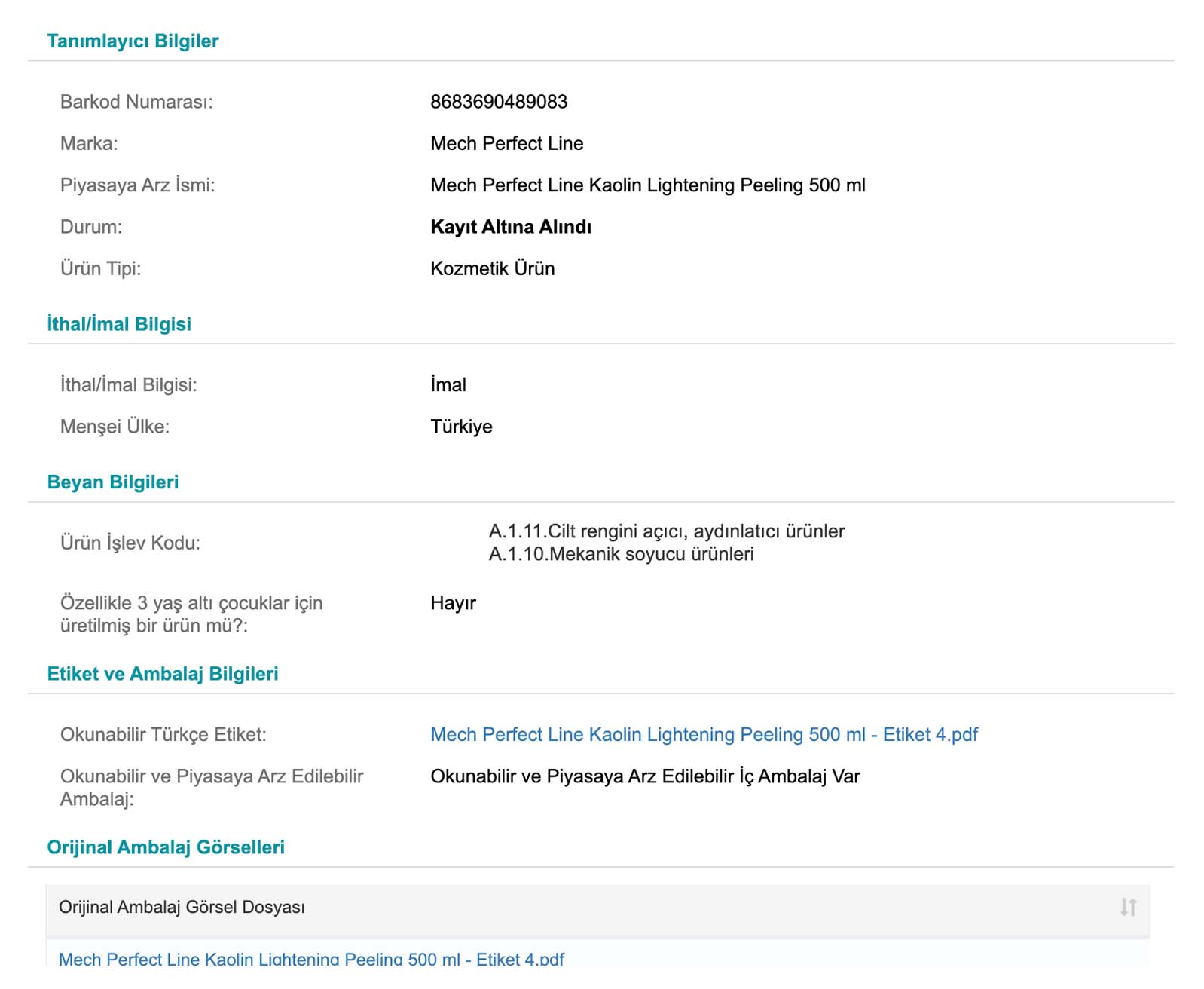The image size is (1204, 989).
Task: Click the Kozmetik Ürün product type value
Action: [492, 268]
